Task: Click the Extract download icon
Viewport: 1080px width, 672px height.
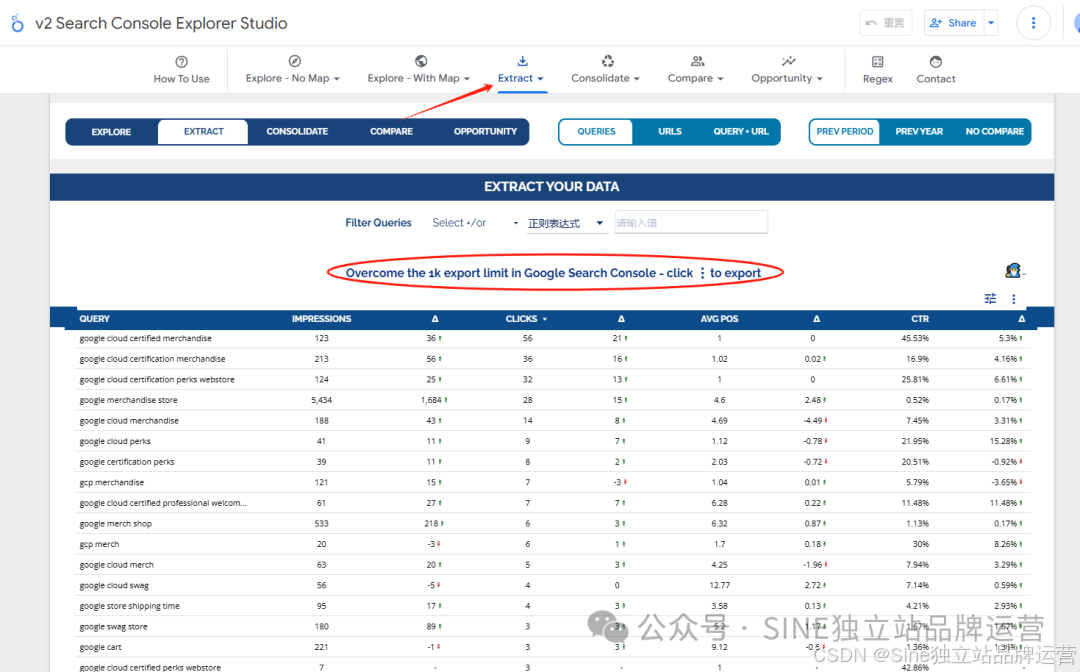Action: pos(522,61)
